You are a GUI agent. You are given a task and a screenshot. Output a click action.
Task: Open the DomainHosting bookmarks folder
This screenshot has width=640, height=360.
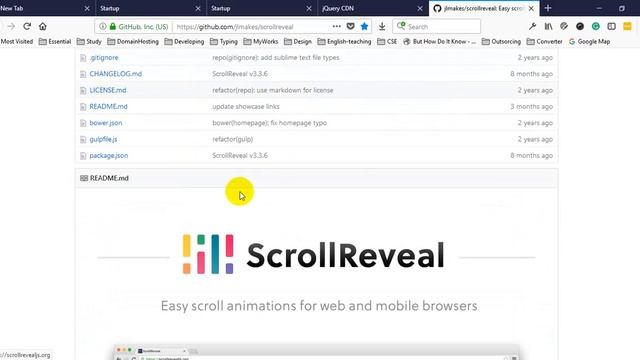(133, 42)
